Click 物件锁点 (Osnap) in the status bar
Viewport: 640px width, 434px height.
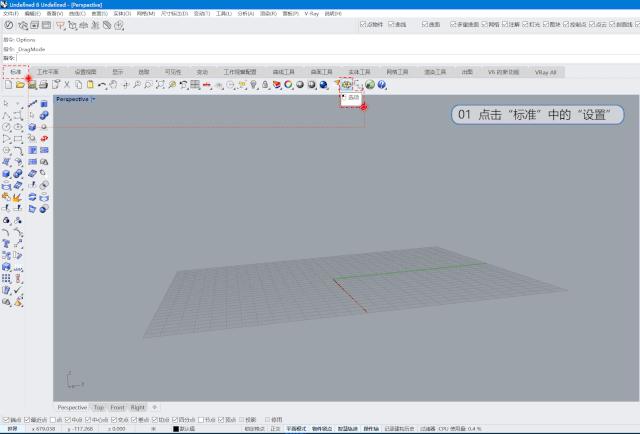[x=322, y=428]
